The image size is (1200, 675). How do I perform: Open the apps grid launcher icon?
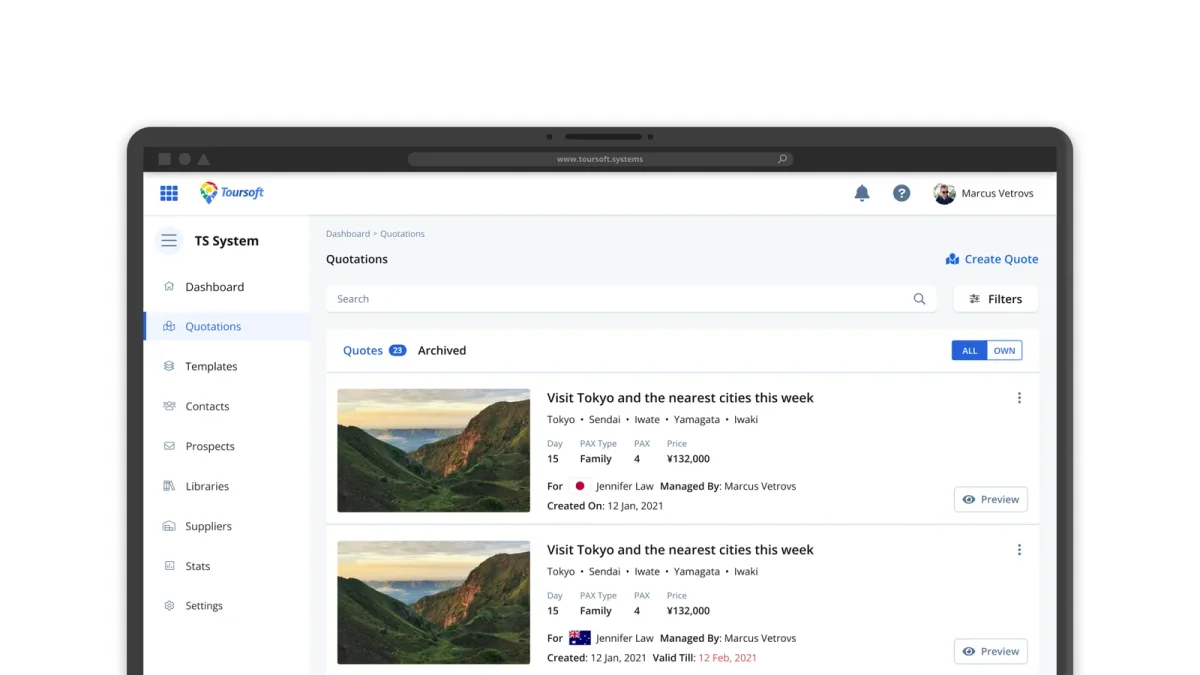[169, 193]
